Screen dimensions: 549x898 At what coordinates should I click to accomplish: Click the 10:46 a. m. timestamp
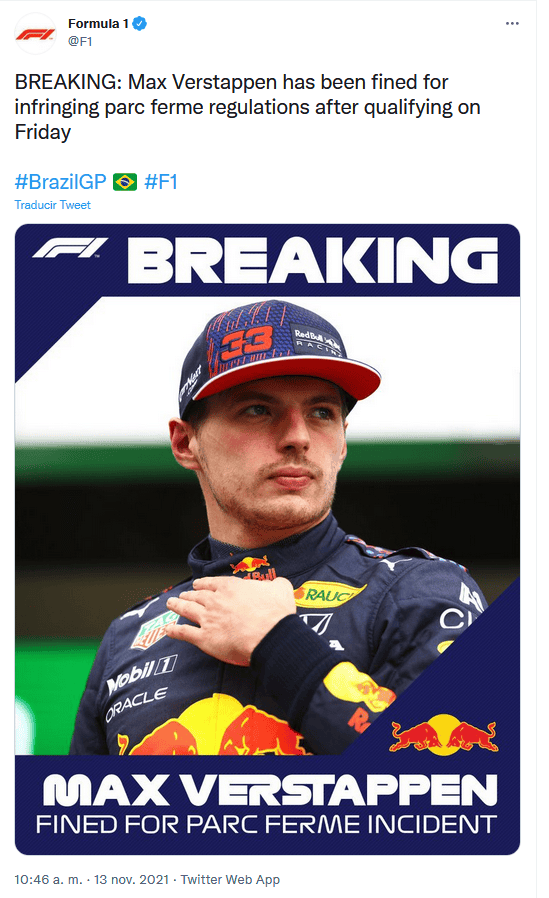click(49, 880)
